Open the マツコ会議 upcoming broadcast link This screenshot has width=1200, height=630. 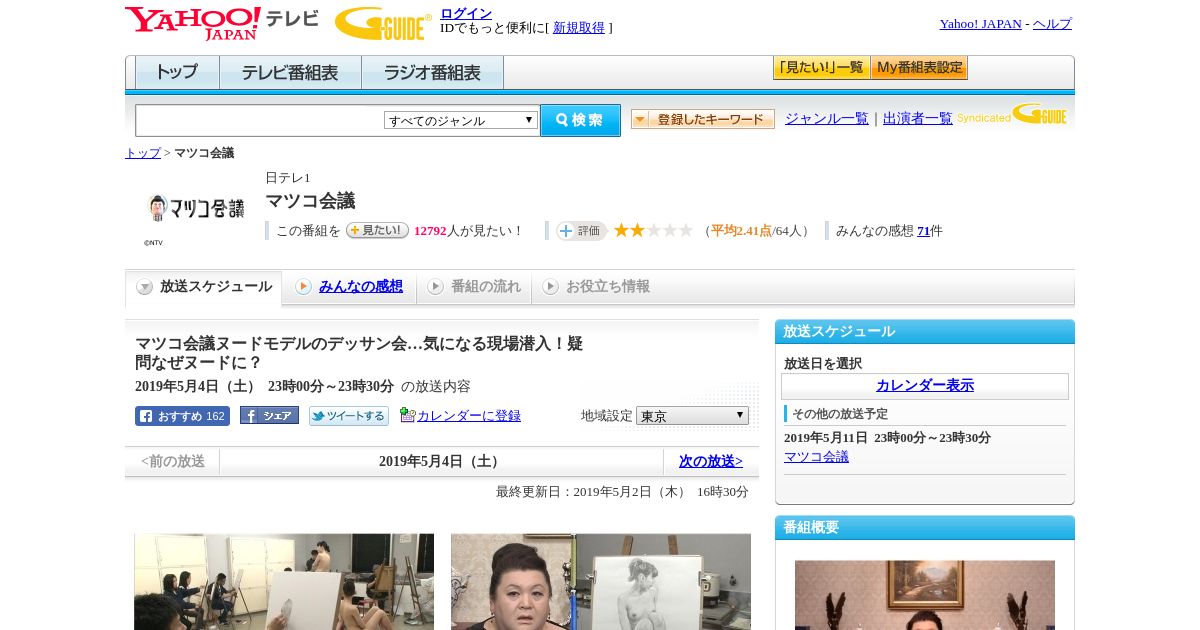click(816, 457)
